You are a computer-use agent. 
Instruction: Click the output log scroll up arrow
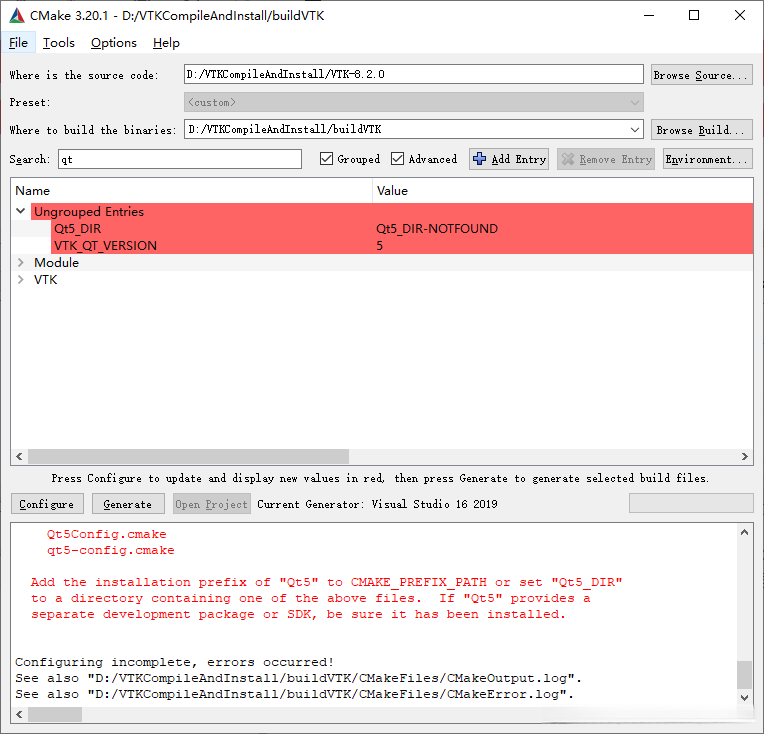(x=744, y=532)
